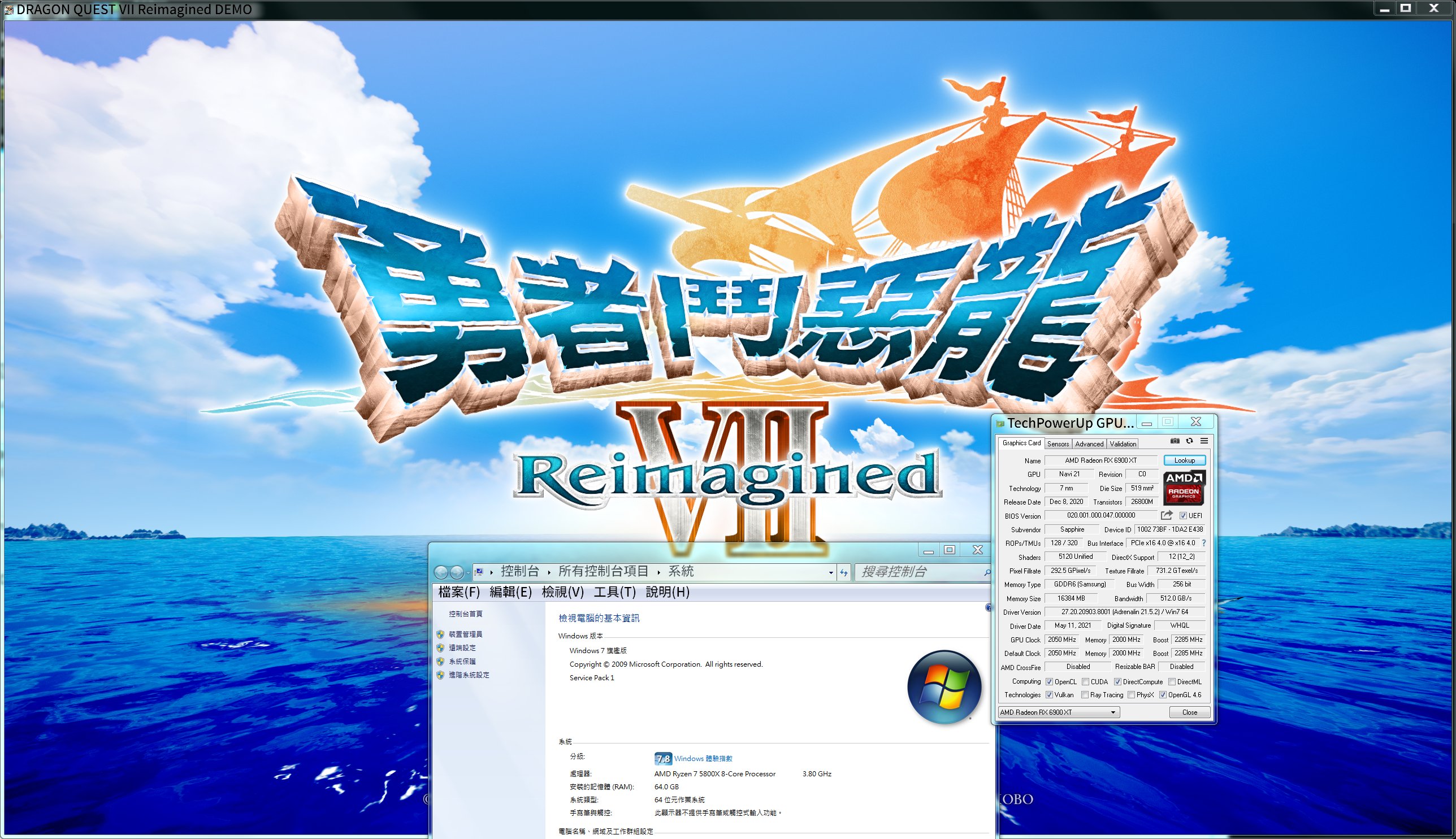1456x839 pixels.
Task: Click the Bus Interface question mark icon
Action: tap(1204, 543)
